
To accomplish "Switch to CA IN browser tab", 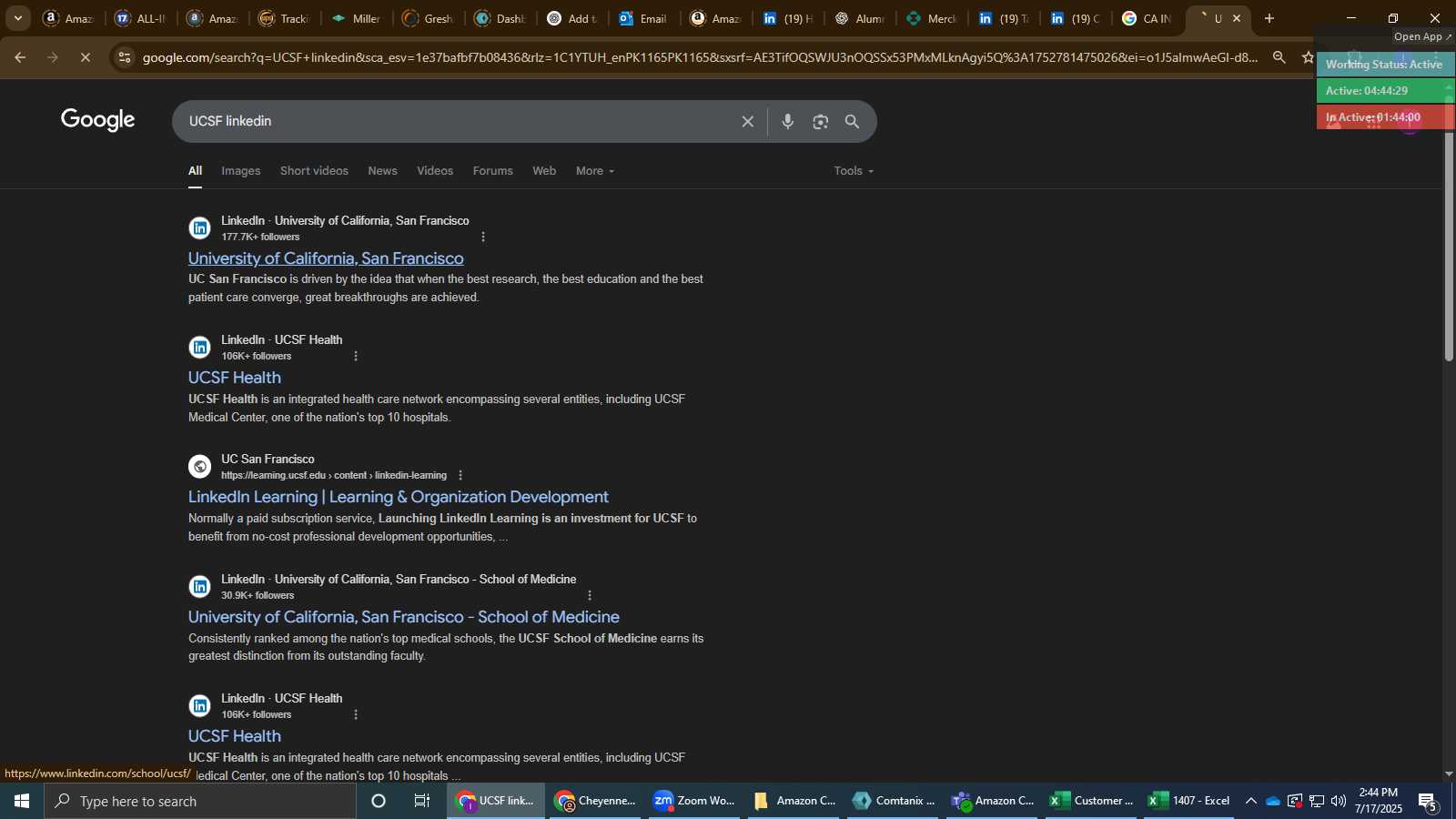I will point(1148,18).
